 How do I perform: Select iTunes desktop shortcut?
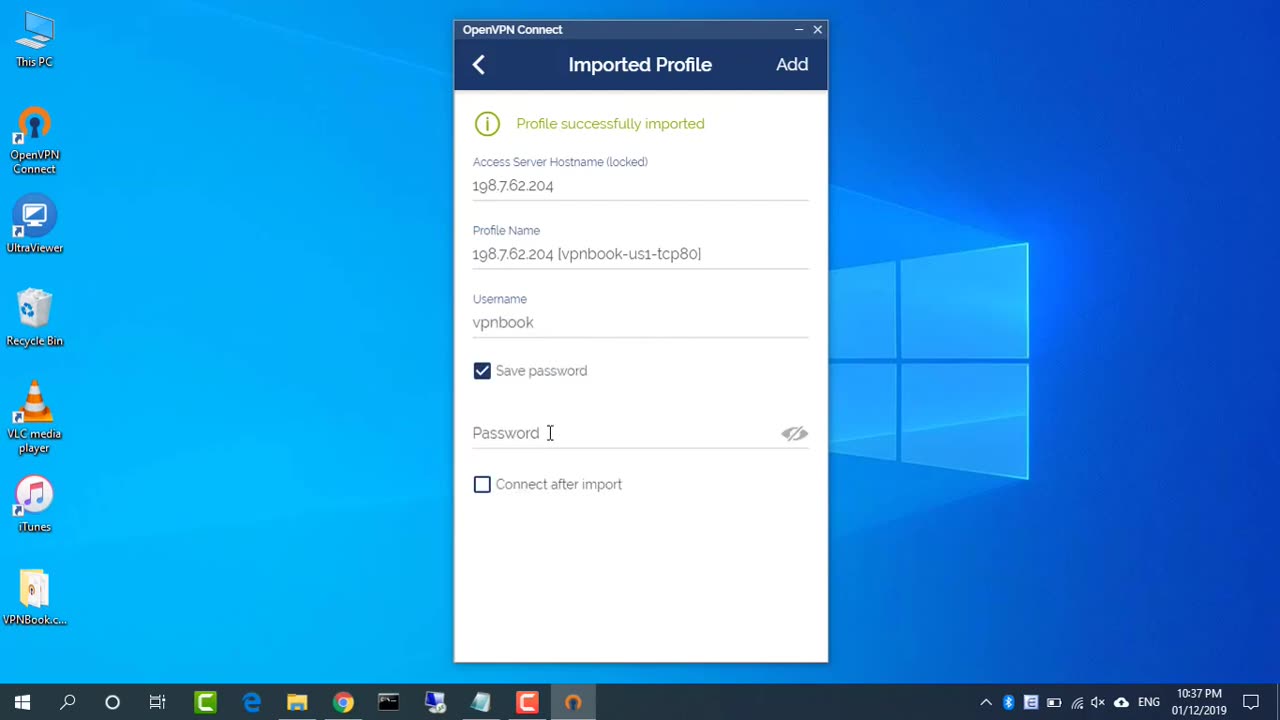[34, 504]
